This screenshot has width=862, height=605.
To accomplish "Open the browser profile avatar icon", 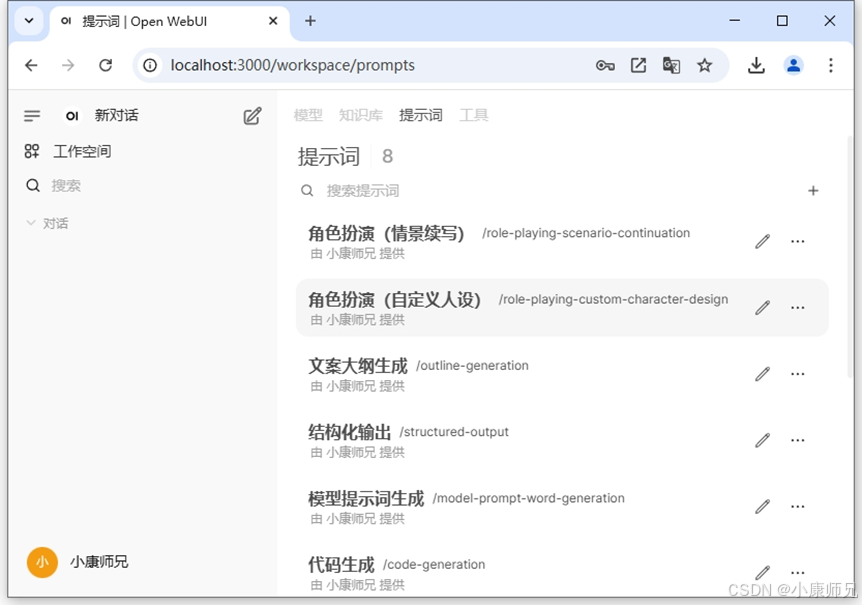I will (793, 65).
